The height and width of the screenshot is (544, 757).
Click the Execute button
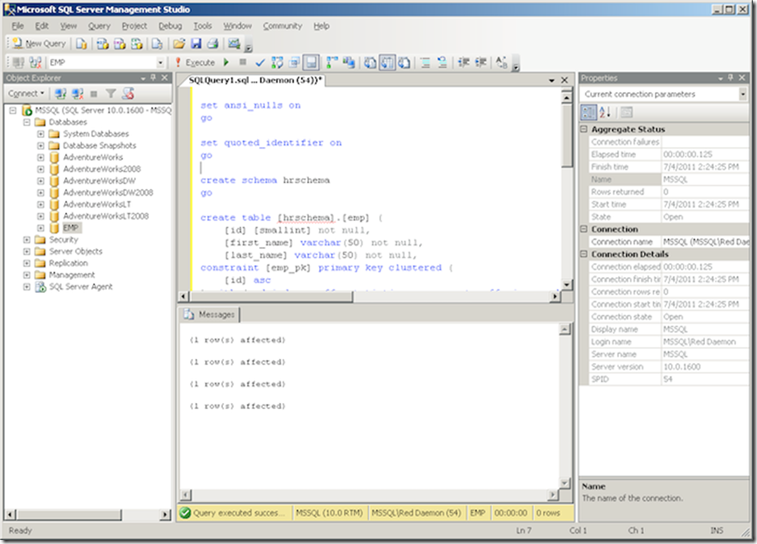[x=195, y=62]
